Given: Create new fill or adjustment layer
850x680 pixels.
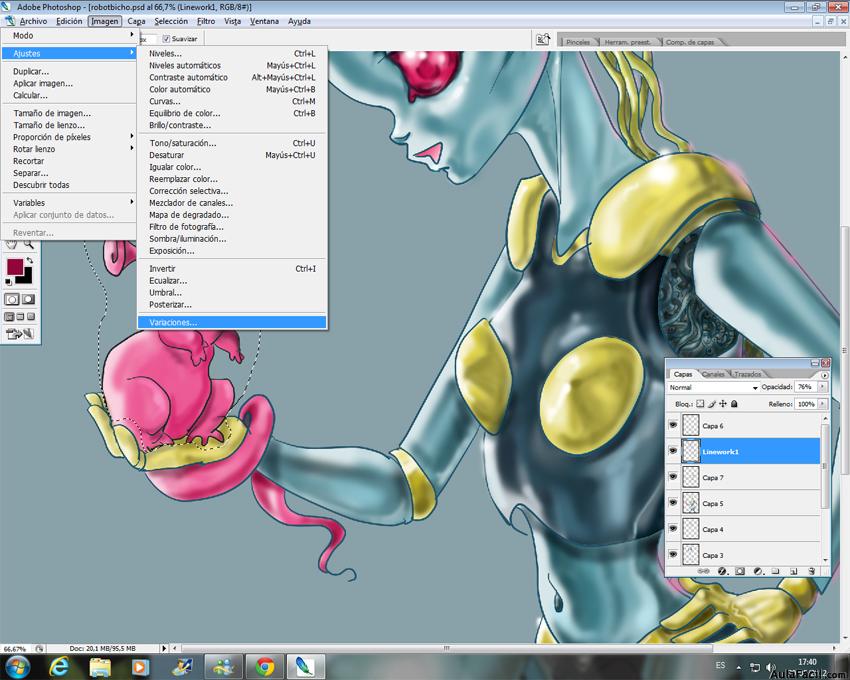Looking at the screenshot, I should click(758, 571).
